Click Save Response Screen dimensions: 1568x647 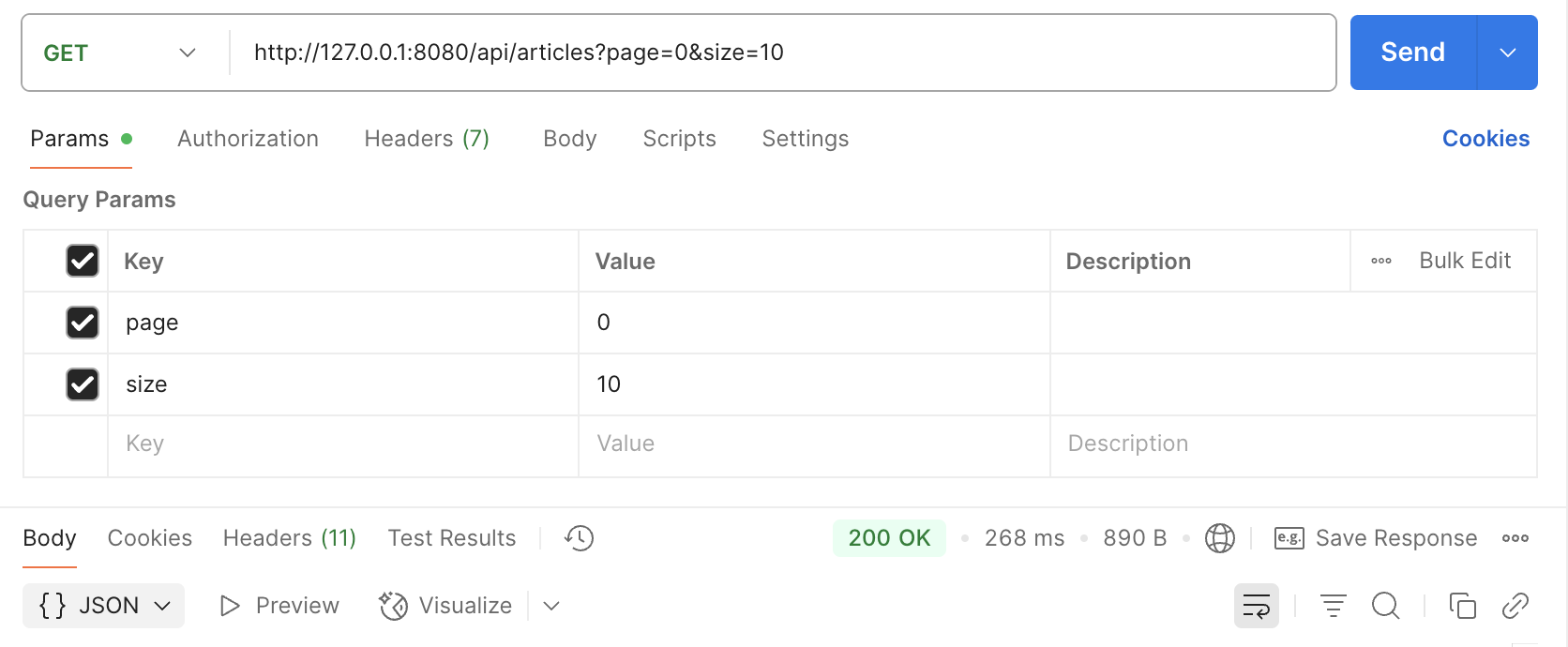(x=1376, y=538)
